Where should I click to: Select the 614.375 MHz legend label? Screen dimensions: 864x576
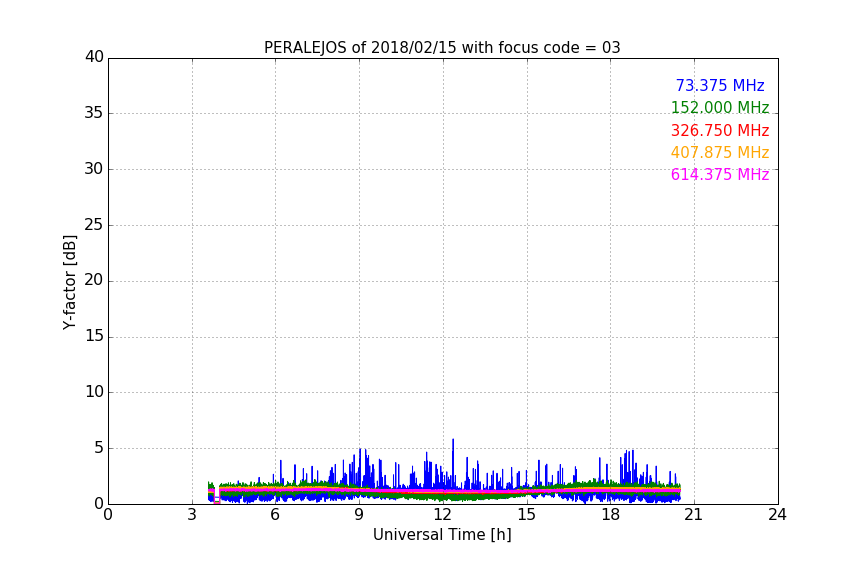click(720, 175)
